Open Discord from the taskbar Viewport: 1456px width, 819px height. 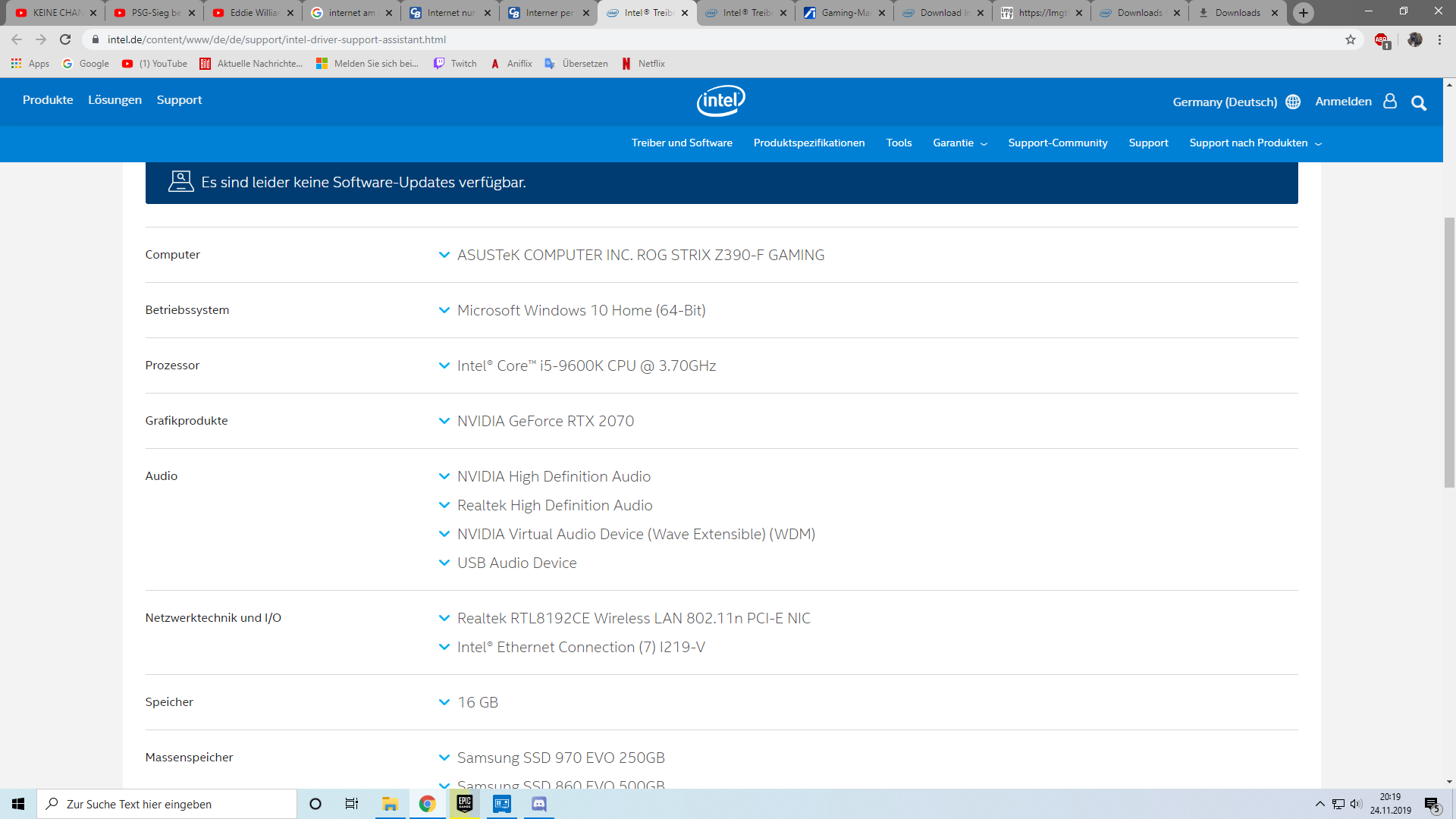click(x=539, y=804)
